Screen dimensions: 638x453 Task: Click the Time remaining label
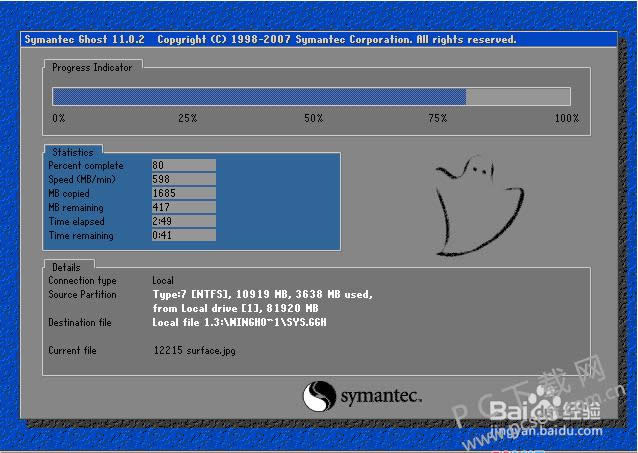click(81, 236)
